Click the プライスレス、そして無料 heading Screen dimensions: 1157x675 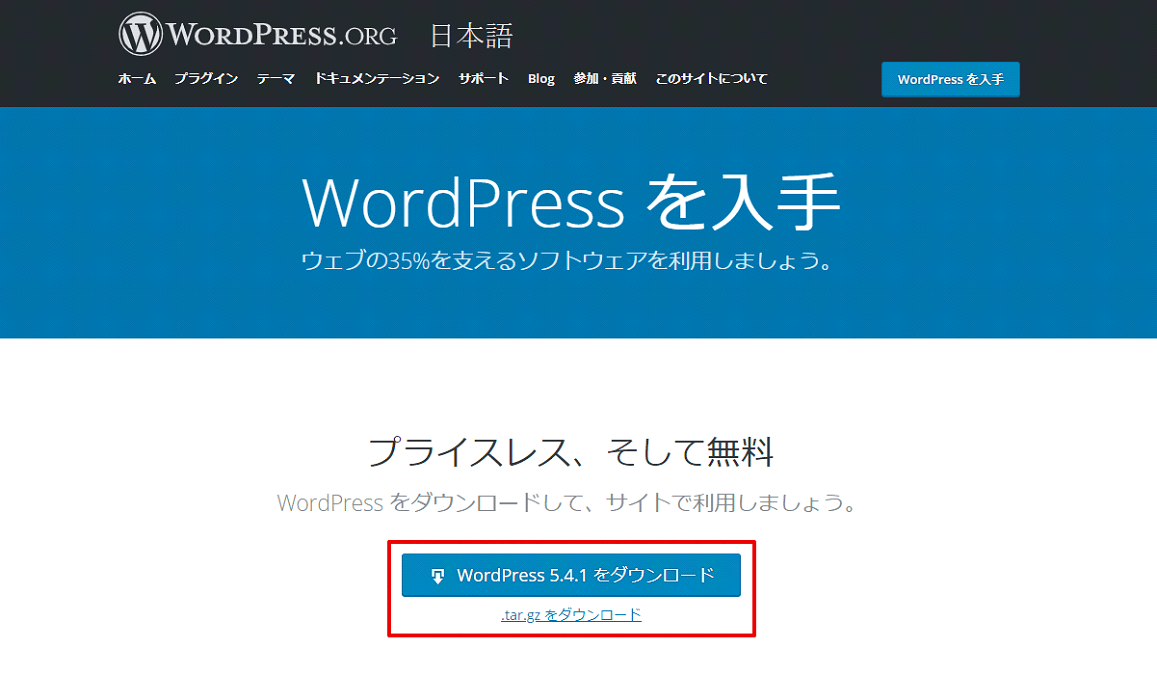pyautogui.click(x=571, y=452)
